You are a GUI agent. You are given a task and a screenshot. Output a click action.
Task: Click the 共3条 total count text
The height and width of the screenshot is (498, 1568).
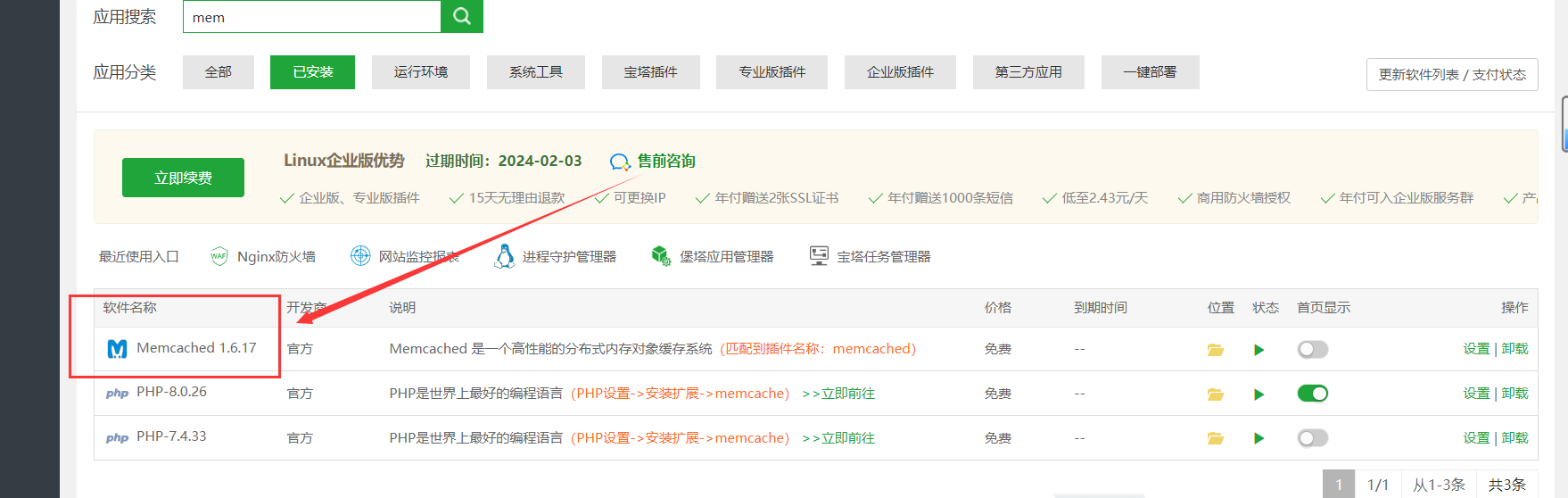pyautogui.click(x=1507, y=485)
